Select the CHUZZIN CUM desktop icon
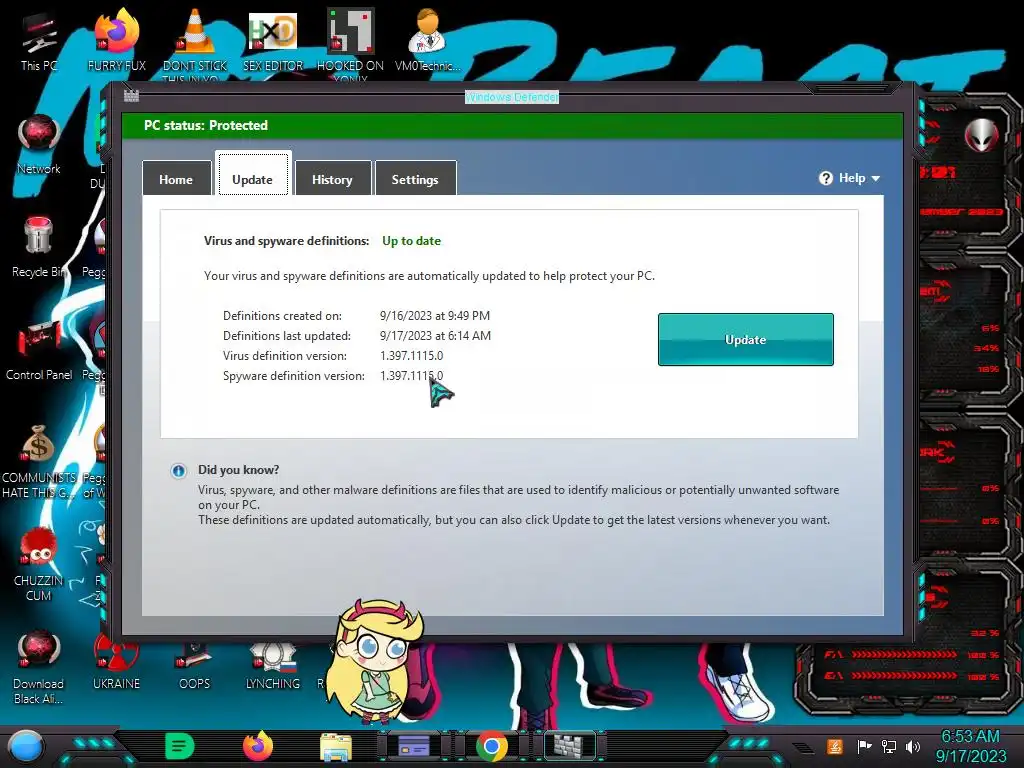 pyautogui.click(x=39, y=564)
